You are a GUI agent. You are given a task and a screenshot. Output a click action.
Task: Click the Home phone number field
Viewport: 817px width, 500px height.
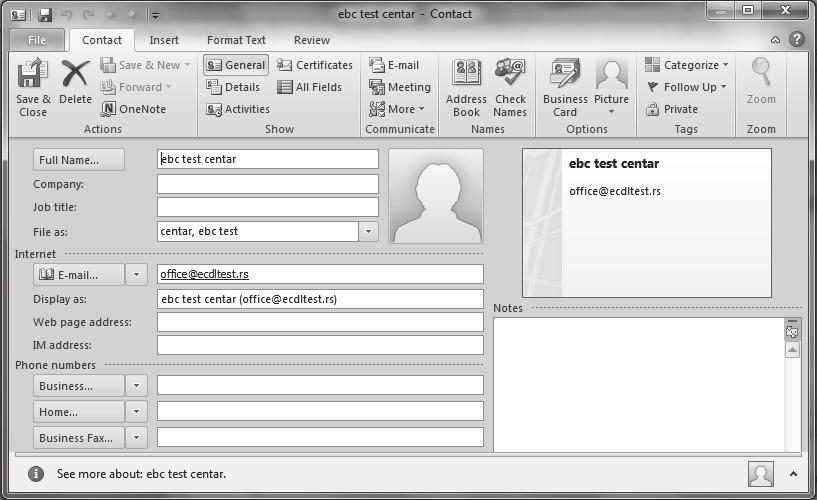320,411
